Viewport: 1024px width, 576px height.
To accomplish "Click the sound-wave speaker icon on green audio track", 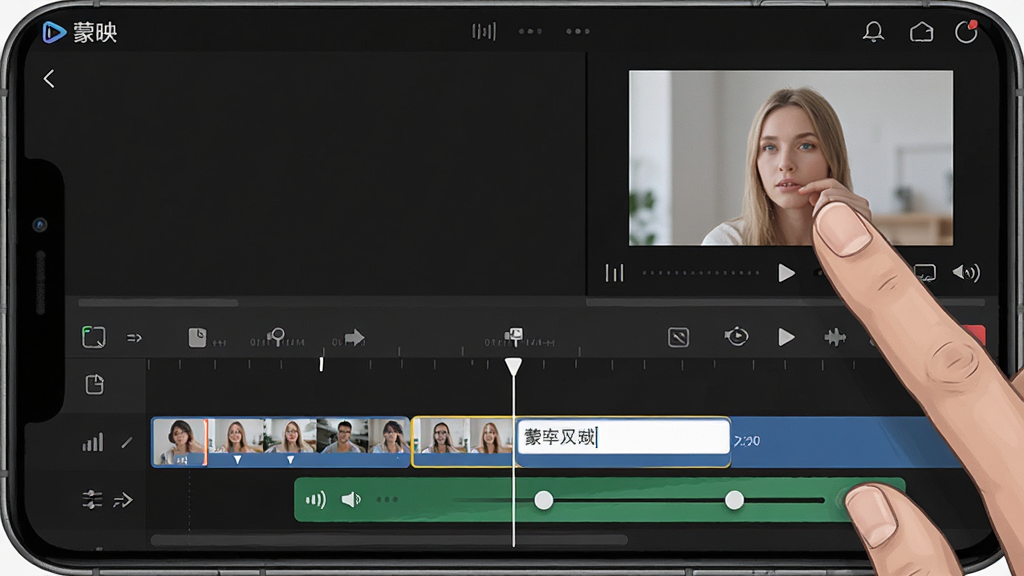I will tap(315, 500).
